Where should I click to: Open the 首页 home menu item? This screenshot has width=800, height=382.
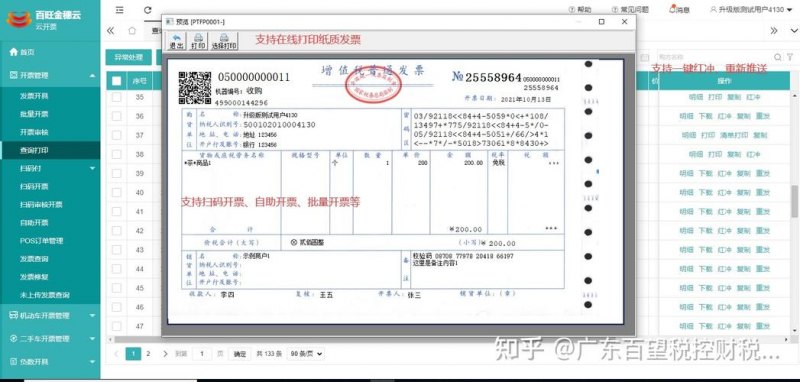click(22, 52)
